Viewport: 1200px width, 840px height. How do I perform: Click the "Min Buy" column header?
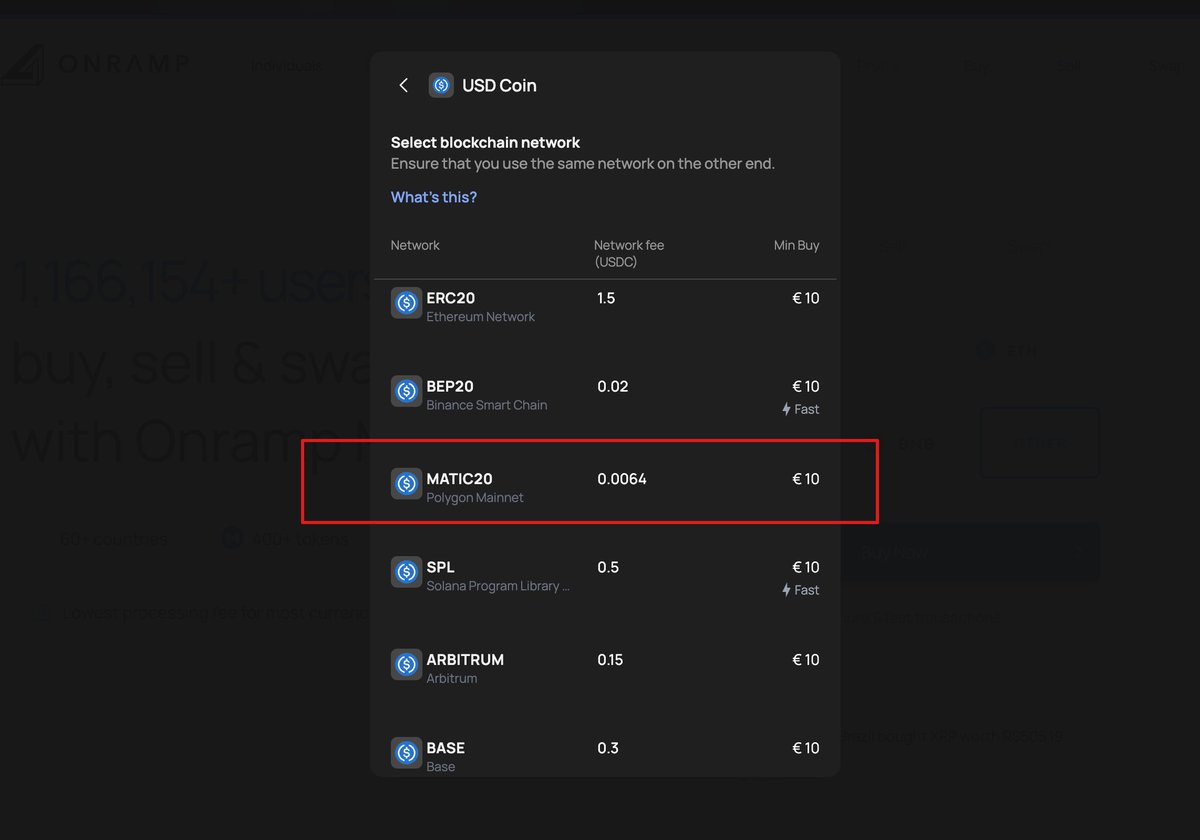tap(797, 245)
